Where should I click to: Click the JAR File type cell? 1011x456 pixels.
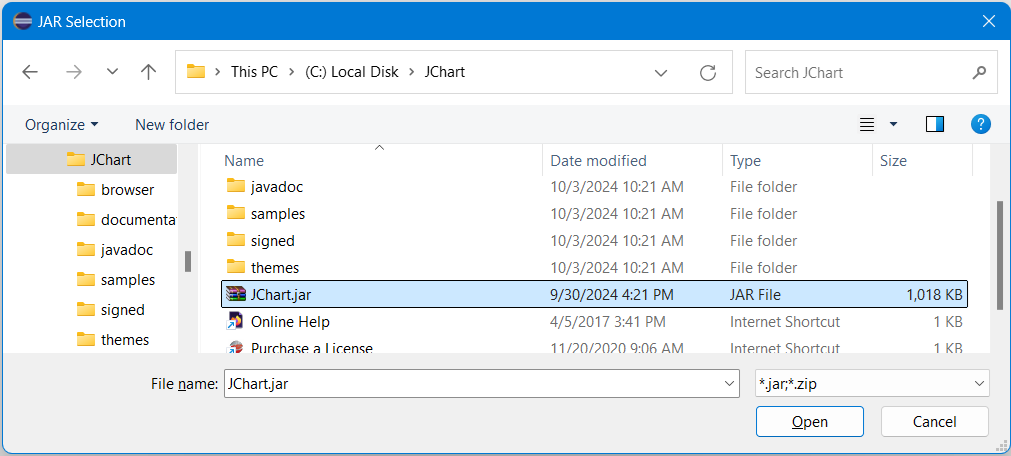pos(755,295)
